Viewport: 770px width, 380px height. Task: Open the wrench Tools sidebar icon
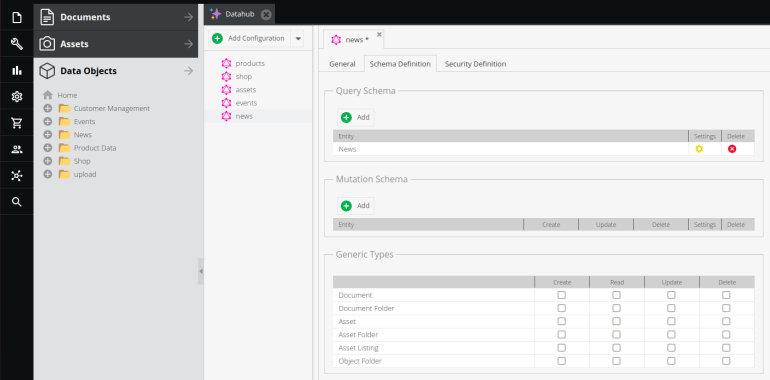coord(17,44)
